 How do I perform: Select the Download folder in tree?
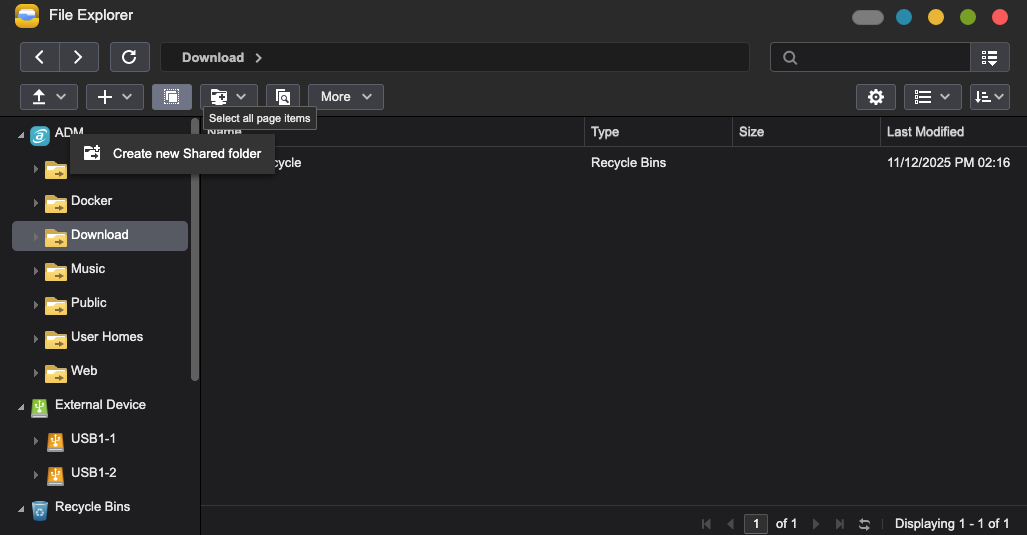(100, 235)
